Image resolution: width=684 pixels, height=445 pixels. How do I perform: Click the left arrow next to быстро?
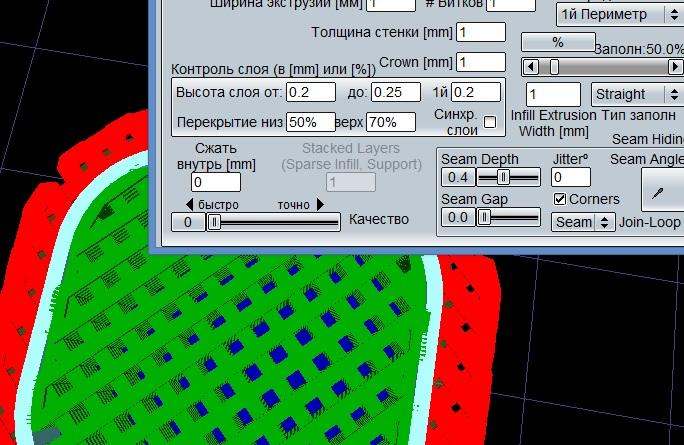189,205
